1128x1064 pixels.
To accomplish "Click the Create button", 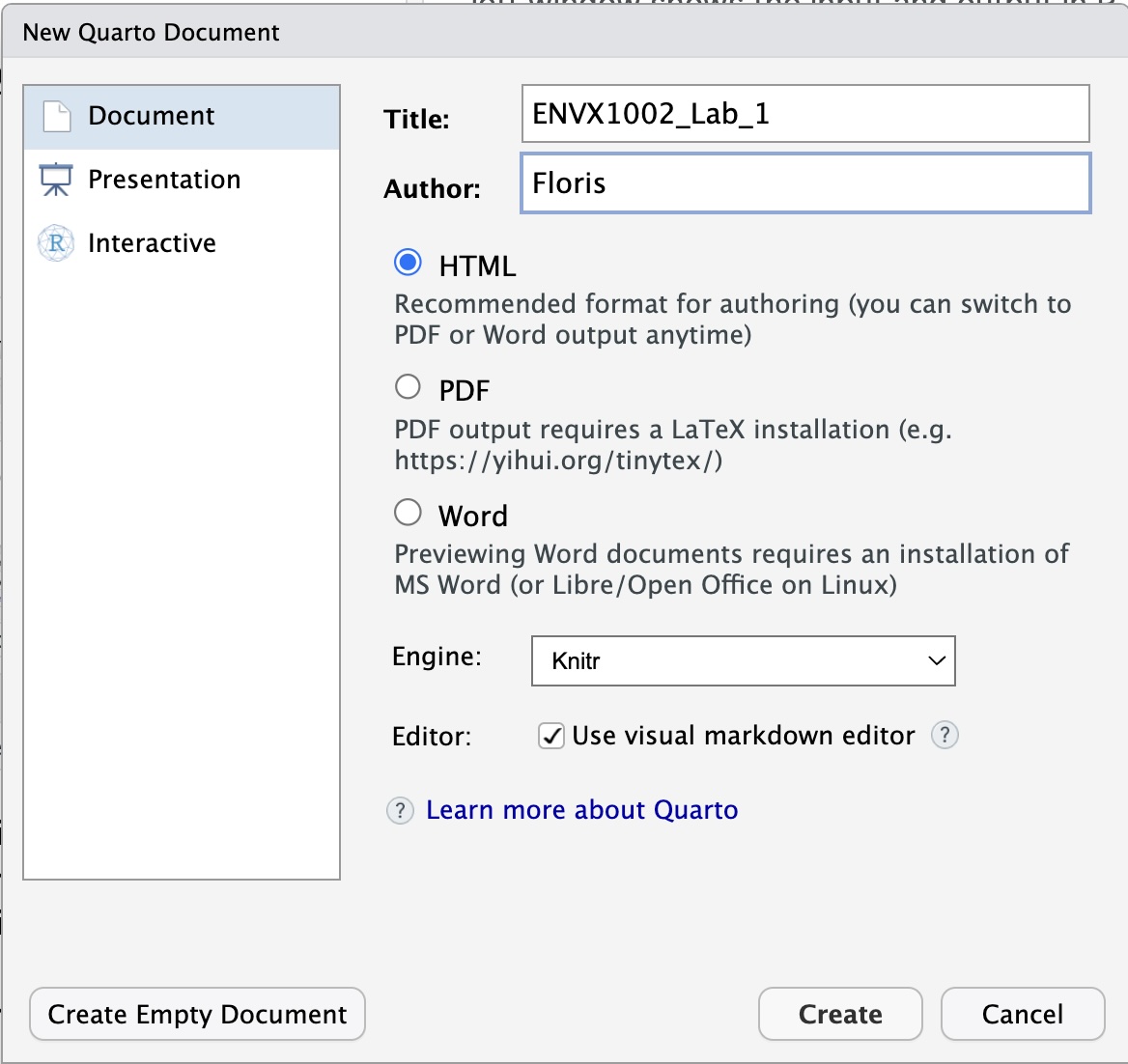I will click(840, 1014).
